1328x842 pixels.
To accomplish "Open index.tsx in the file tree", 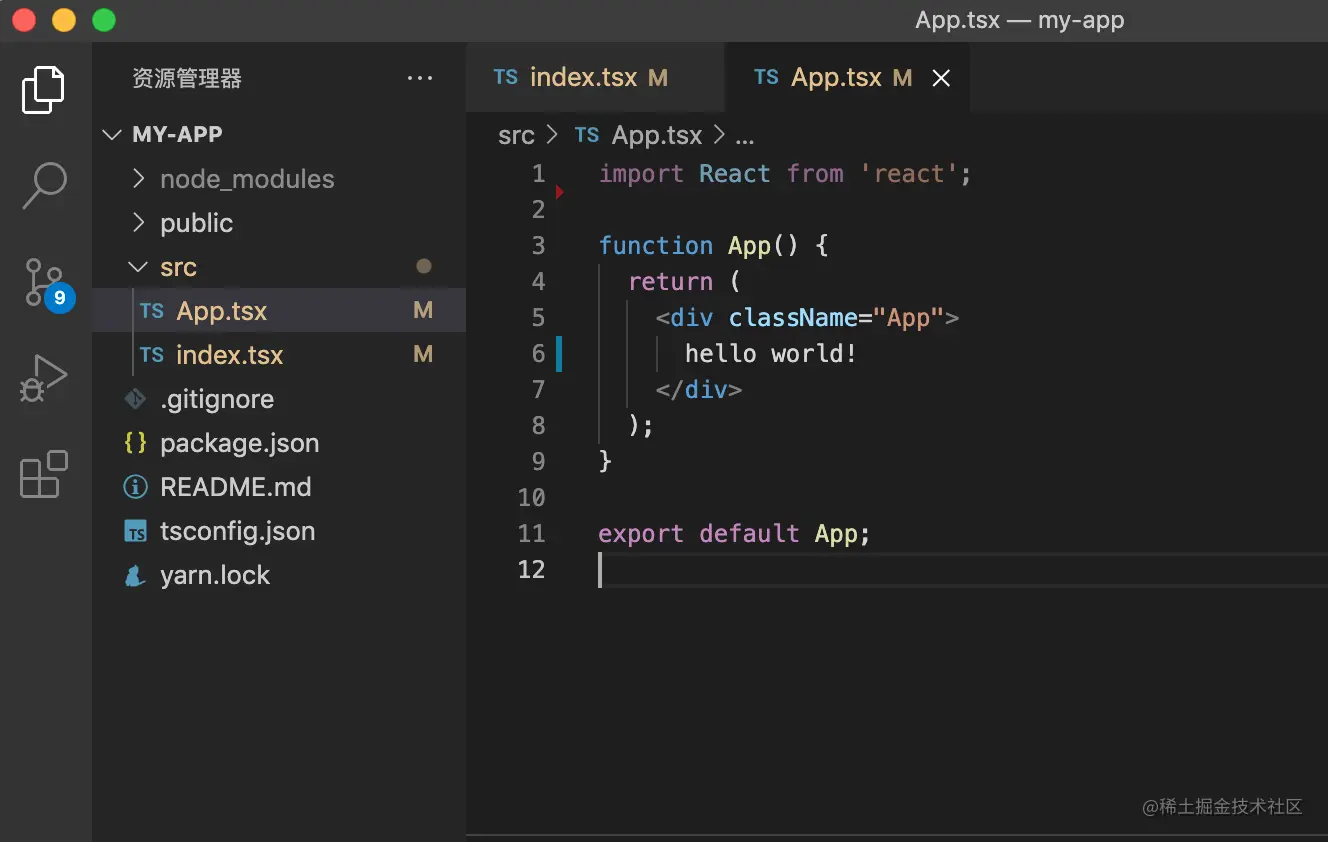I will point(229,355).
